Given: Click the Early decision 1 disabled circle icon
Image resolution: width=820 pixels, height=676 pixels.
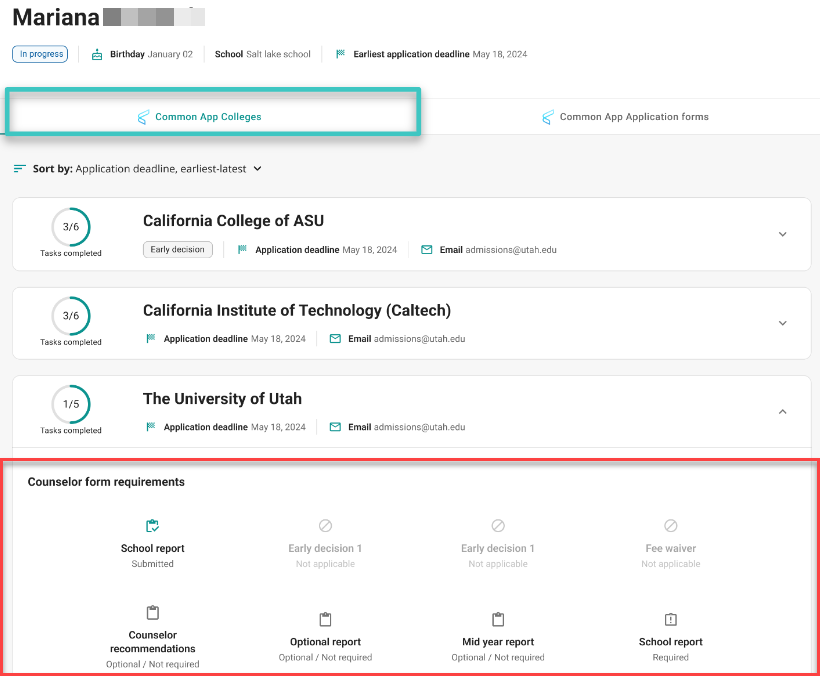Looking at the screenshot, I should pyautogui.click(x=325, y=525).
